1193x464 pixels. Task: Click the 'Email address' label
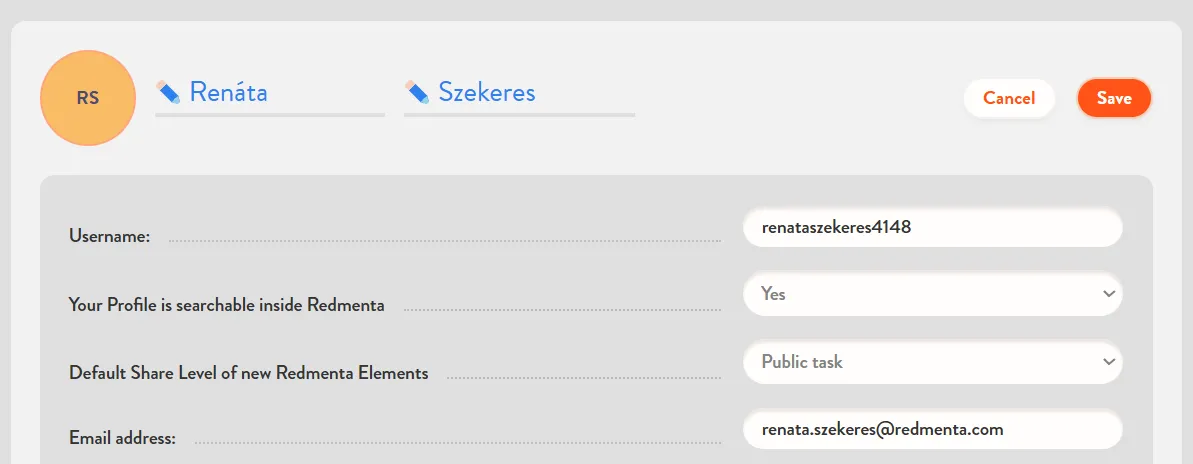click(122, 438)
